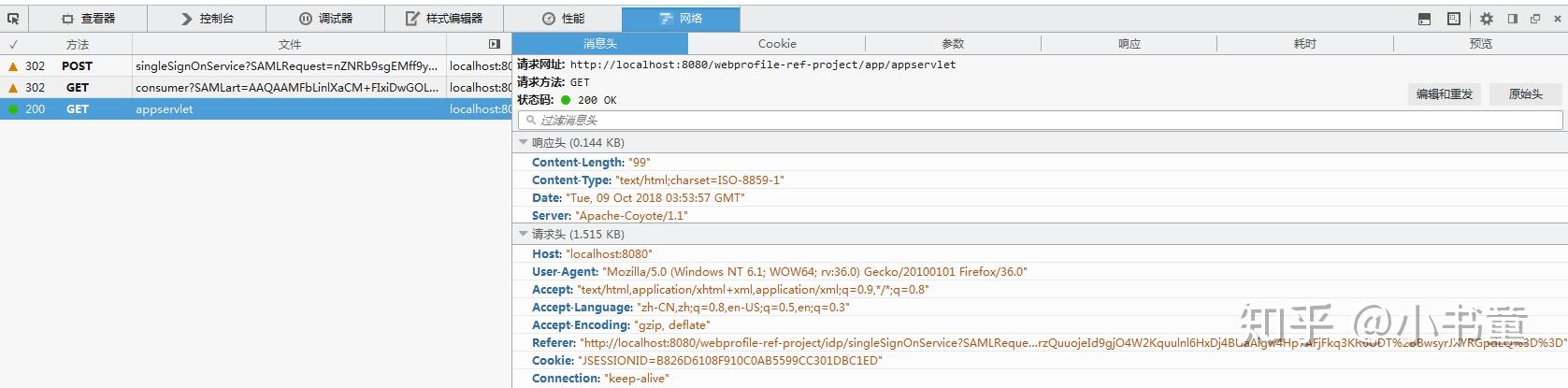Toggle the split console icon
The image size is (1568, 388).
click(x=1424, y=19)
